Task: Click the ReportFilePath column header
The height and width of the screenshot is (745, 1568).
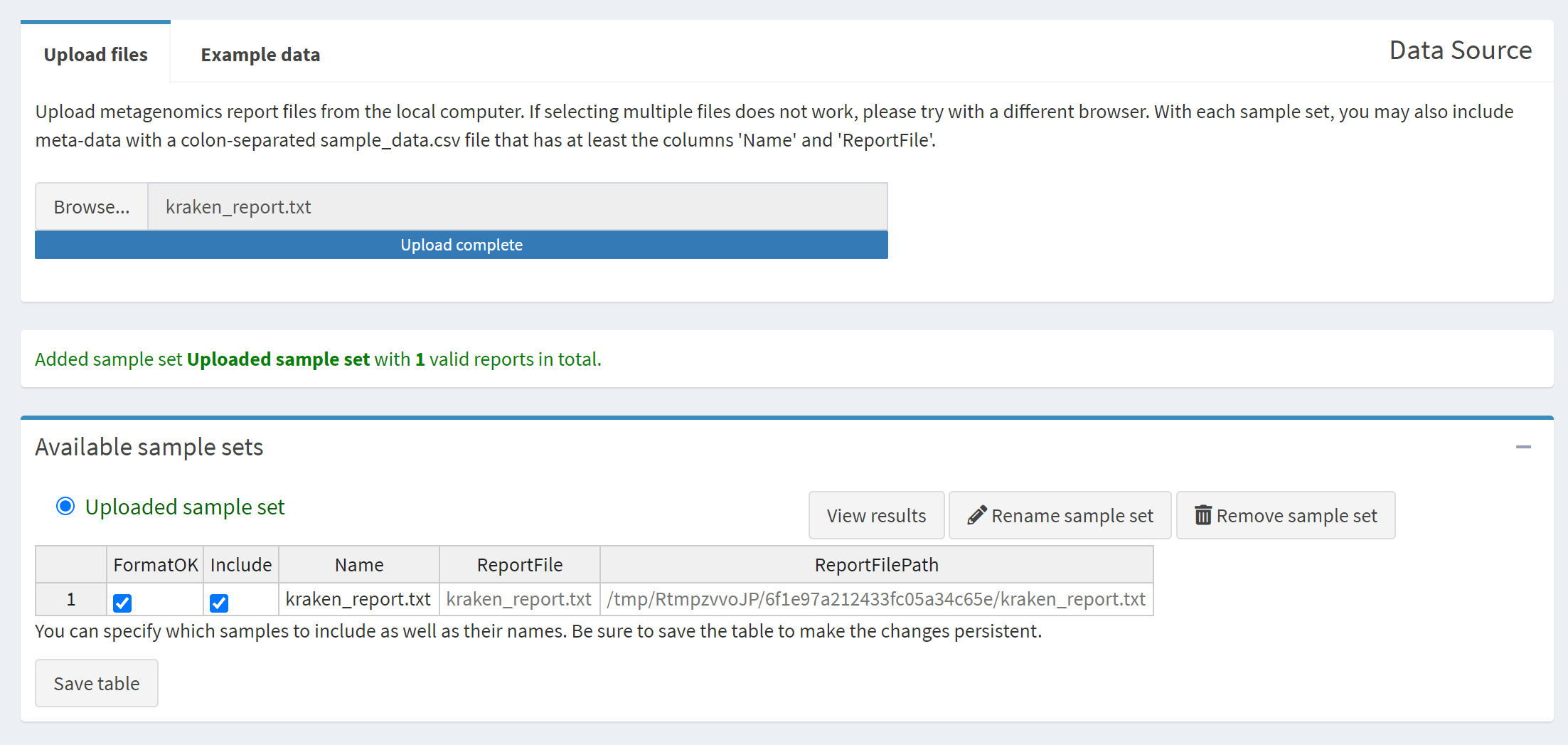Action: click(876, 565)
